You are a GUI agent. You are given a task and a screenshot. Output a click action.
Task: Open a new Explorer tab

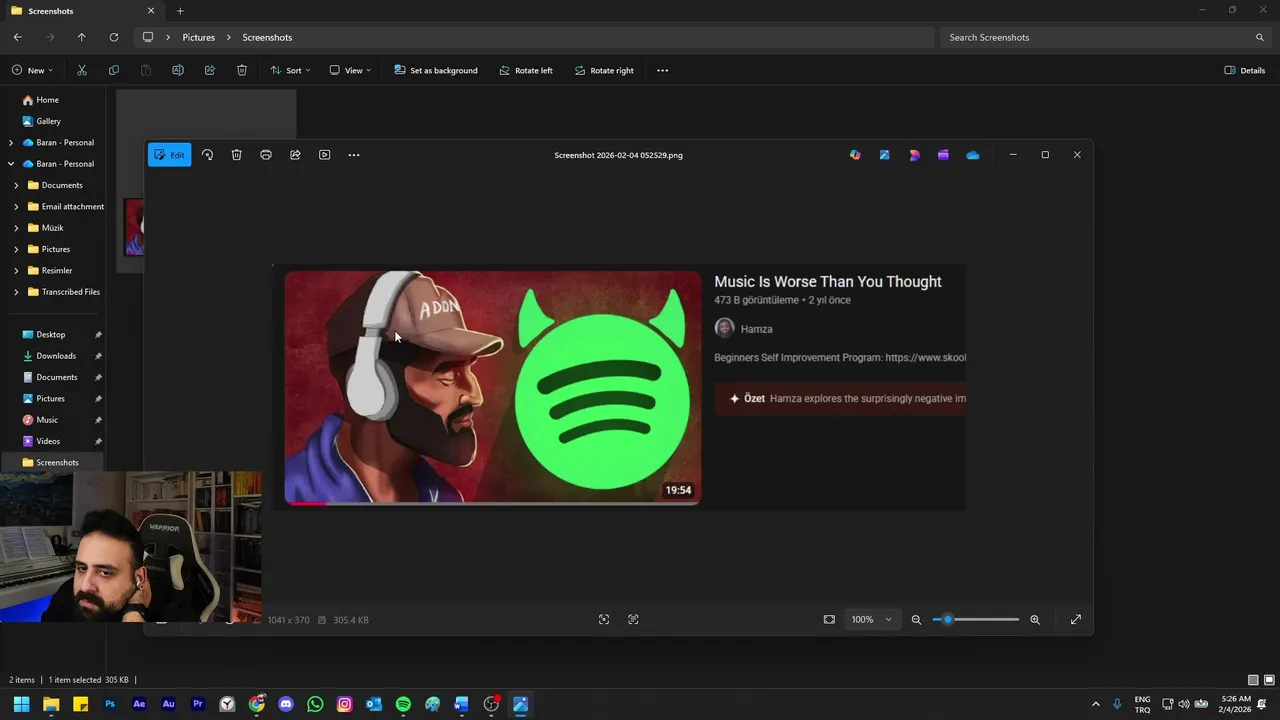(180, 11)
